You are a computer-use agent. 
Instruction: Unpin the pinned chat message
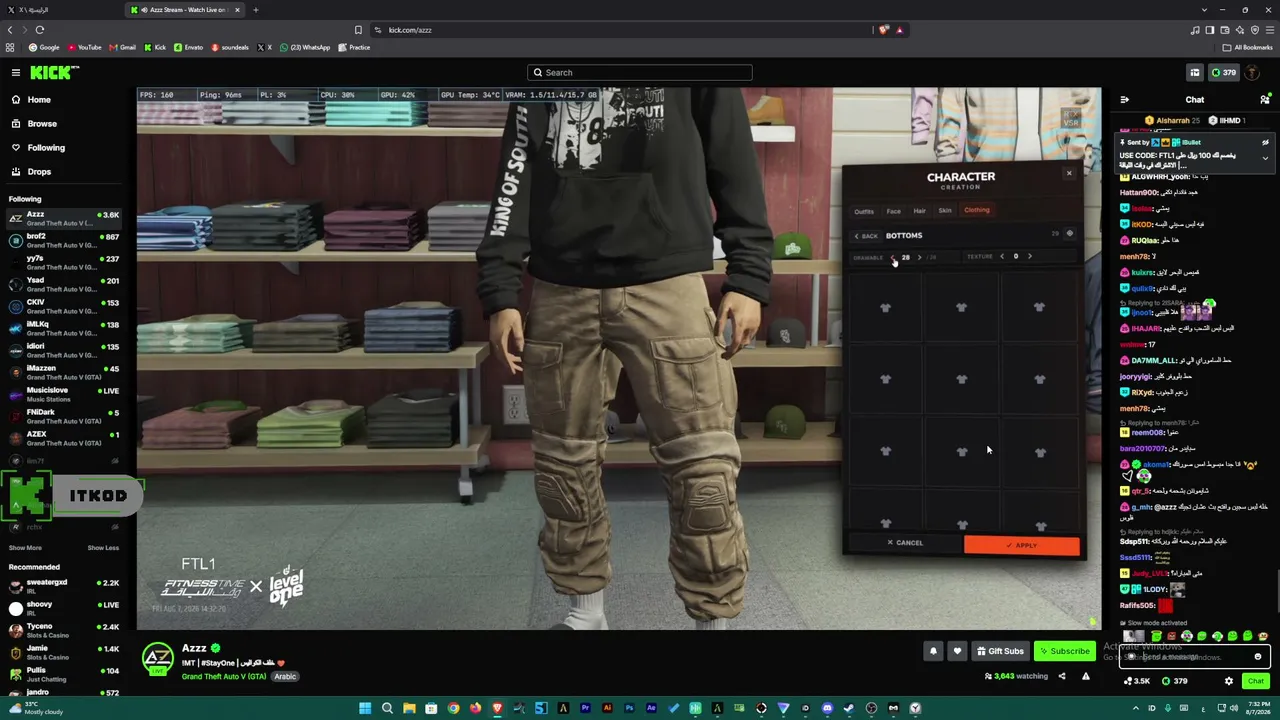pyautogui.click(x=1265, y=143)
